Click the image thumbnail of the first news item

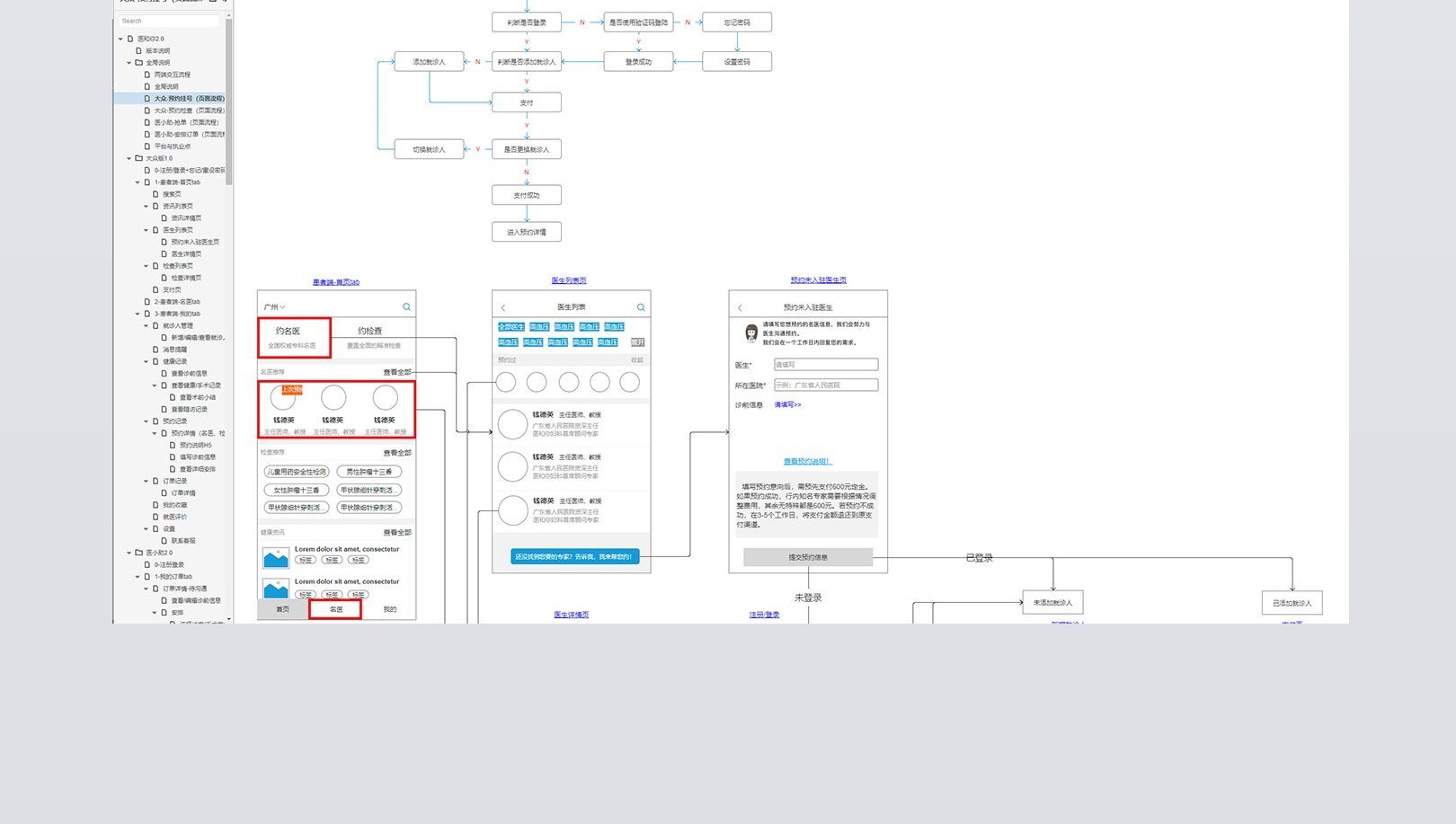(x=276, y=557)
